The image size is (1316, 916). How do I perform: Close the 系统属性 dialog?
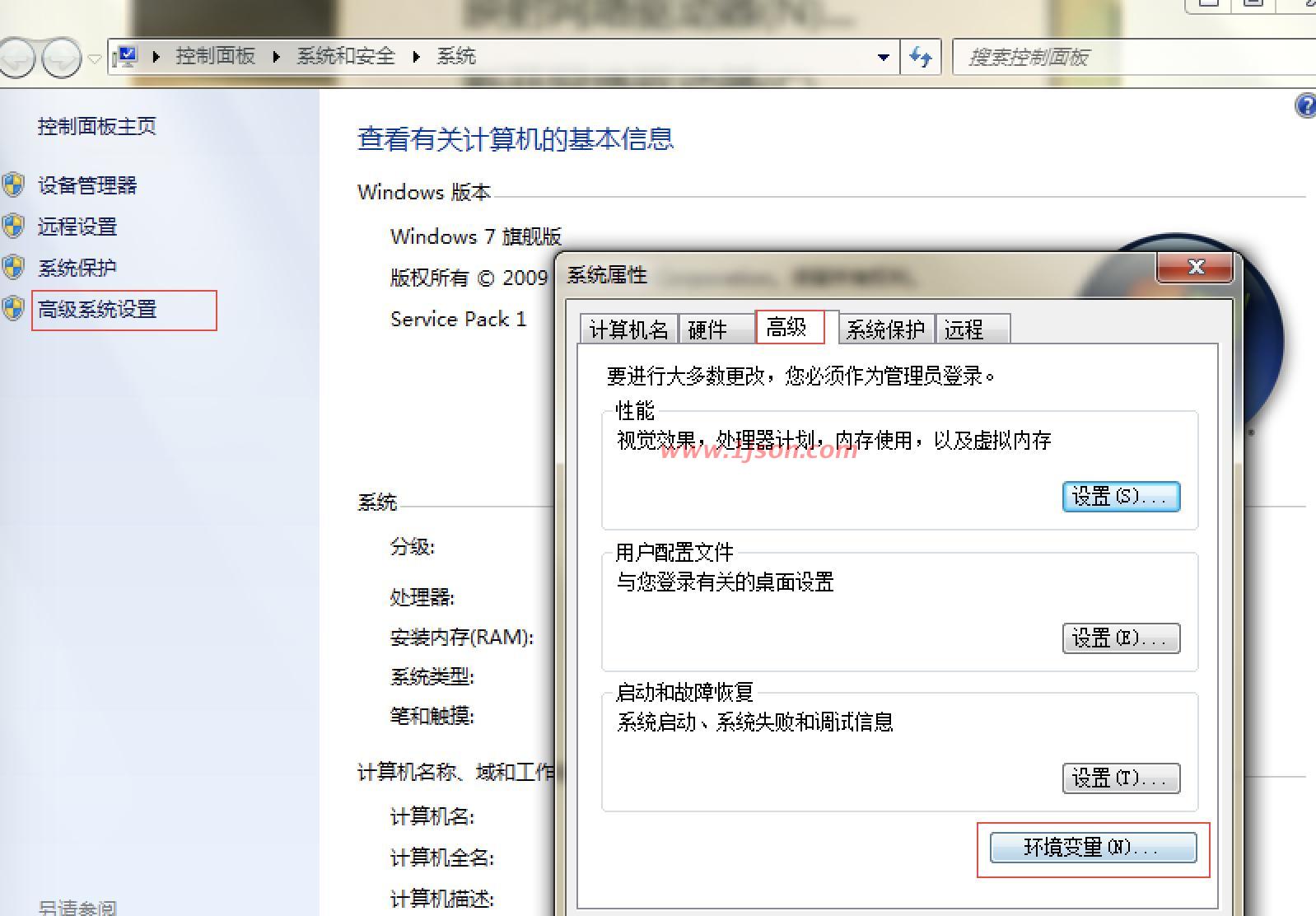[x=1197, y=267]
